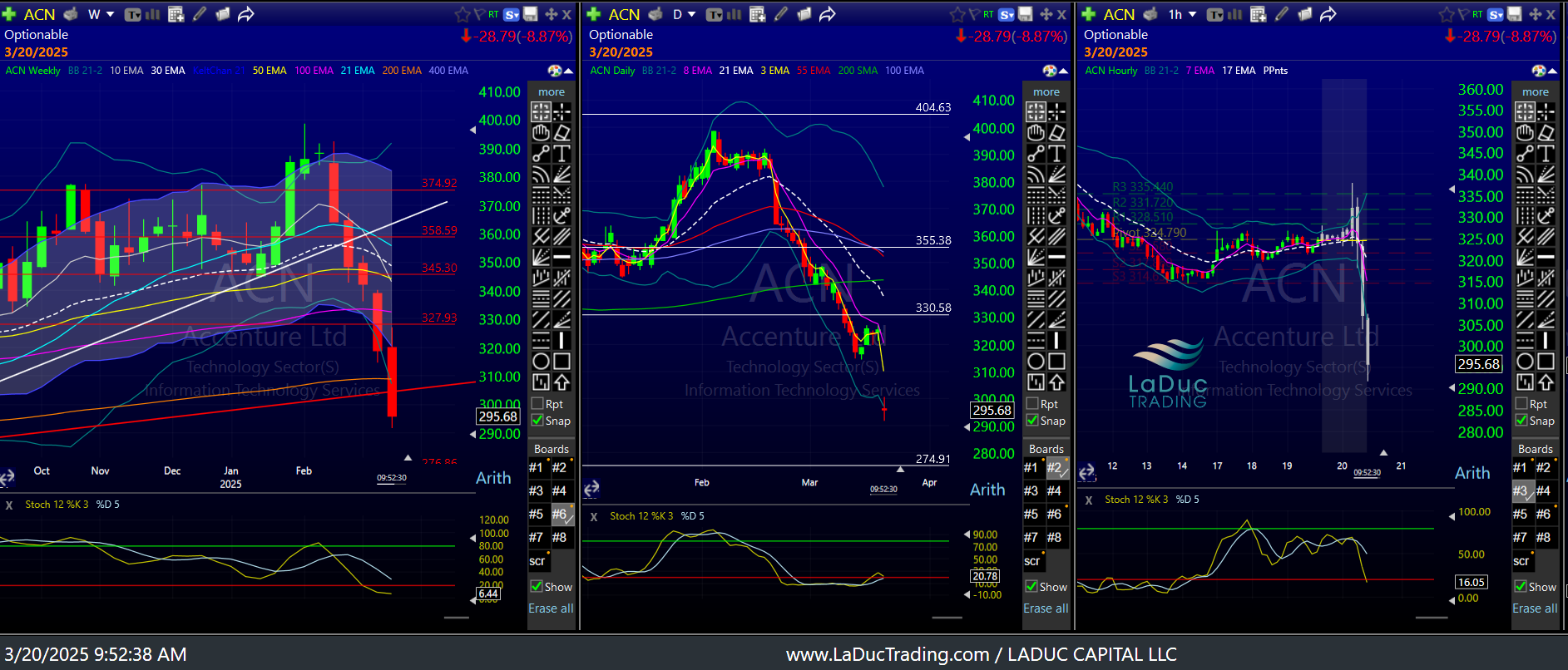Select the up arrow tool in weekly toolbar

click(562, 382)
